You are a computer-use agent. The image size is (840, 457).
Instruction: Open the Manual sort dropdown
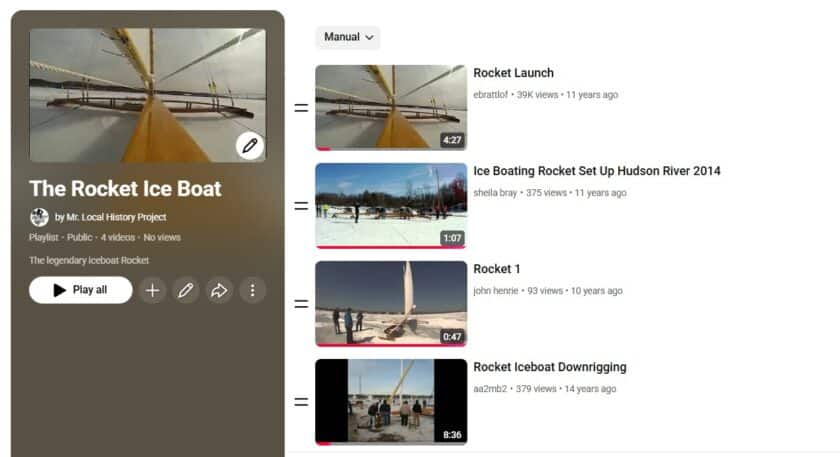pos(348,37)
